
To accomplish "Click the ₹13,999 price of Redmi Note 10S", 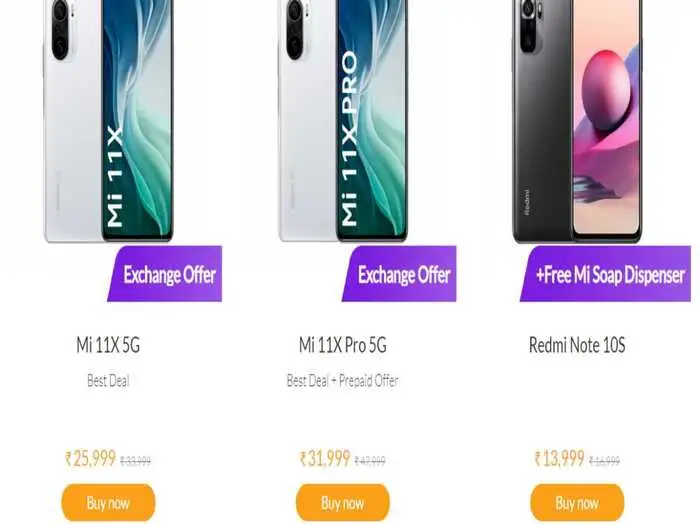I will (x=559, y=458).
